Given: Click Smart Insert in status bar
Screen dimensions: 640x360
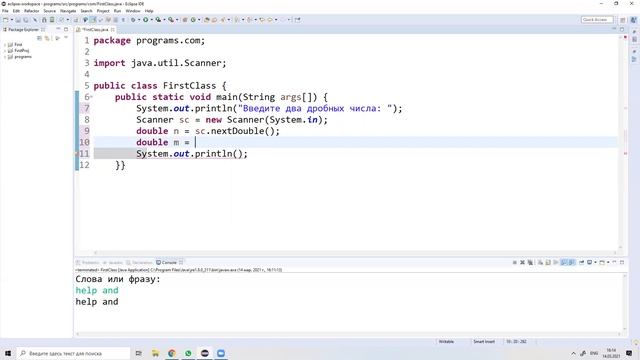Looking at the screenshot, I should [x=484, y=342].
